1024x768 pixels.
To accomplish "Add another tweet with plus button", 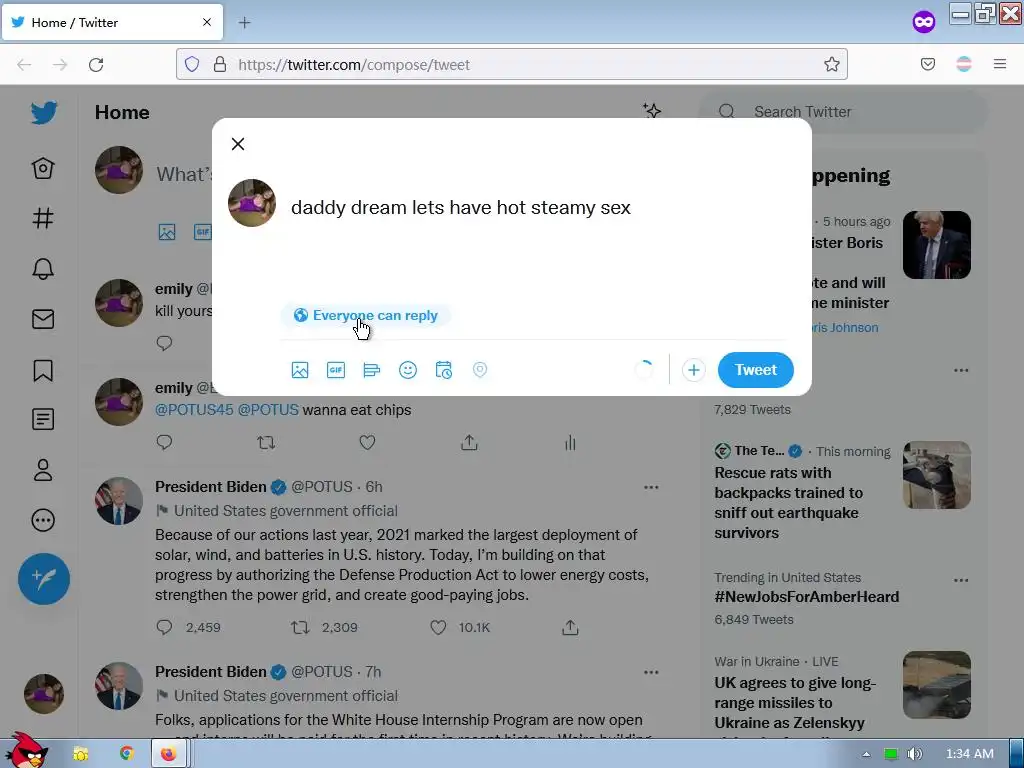I will pos(694,370).
